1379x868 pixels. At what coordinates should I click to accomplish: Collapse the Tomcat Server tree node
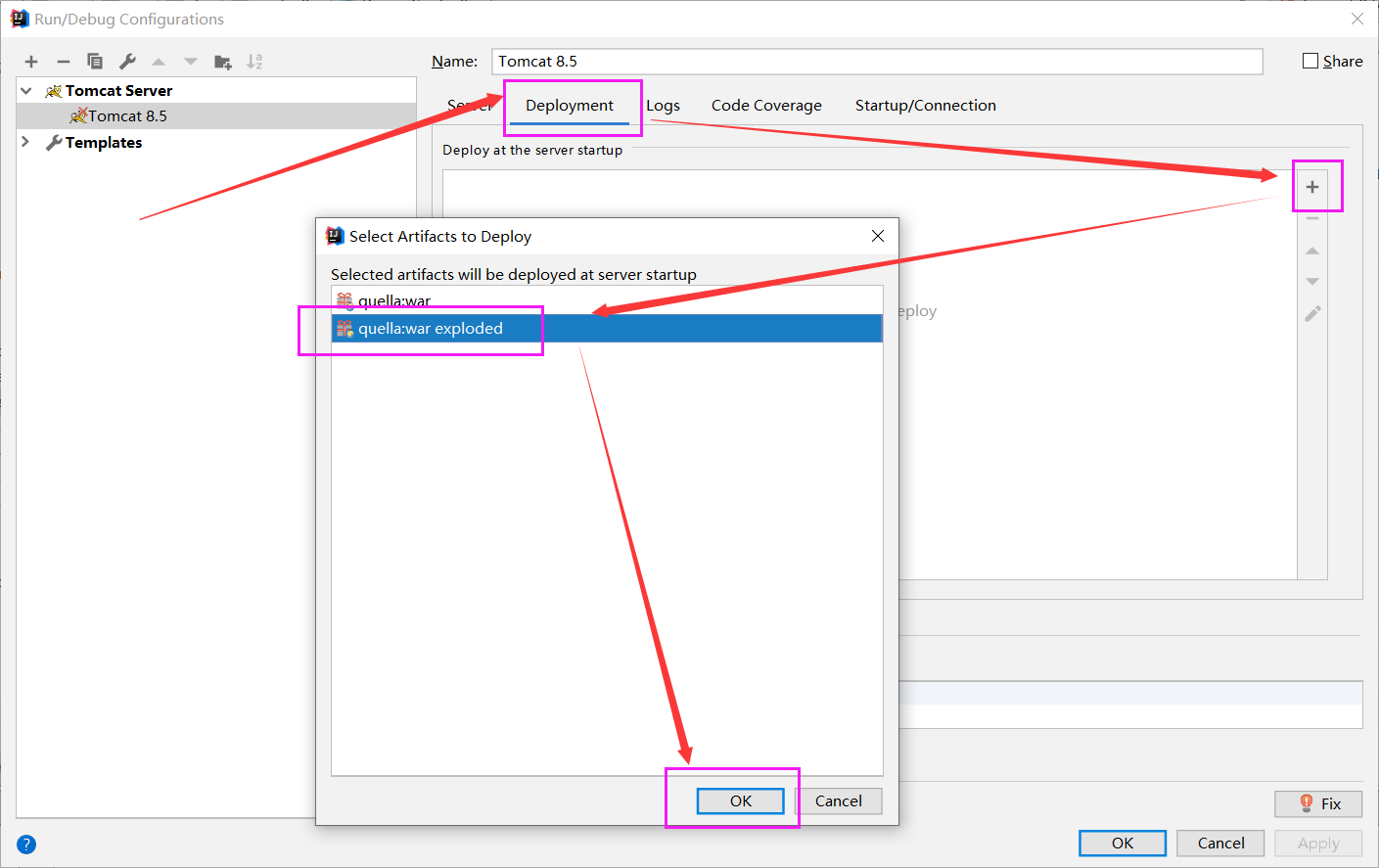point(24,90)
